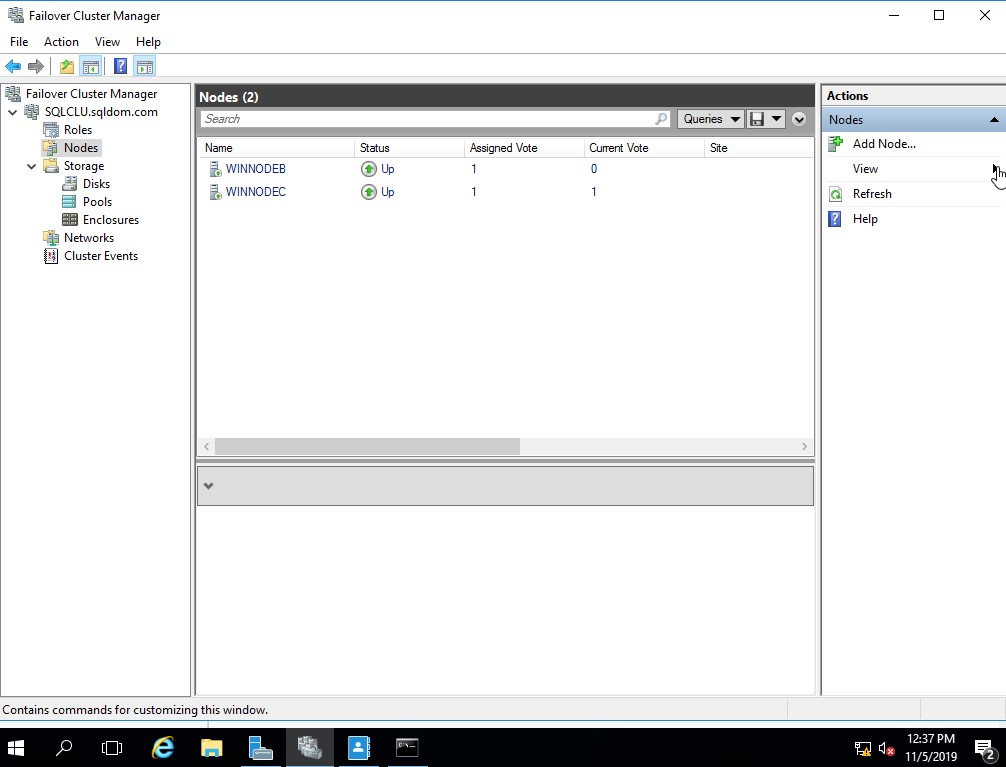This screenshot has height=767, width=1006.
Task: Sort by Status column header
Action: (409, 148)
